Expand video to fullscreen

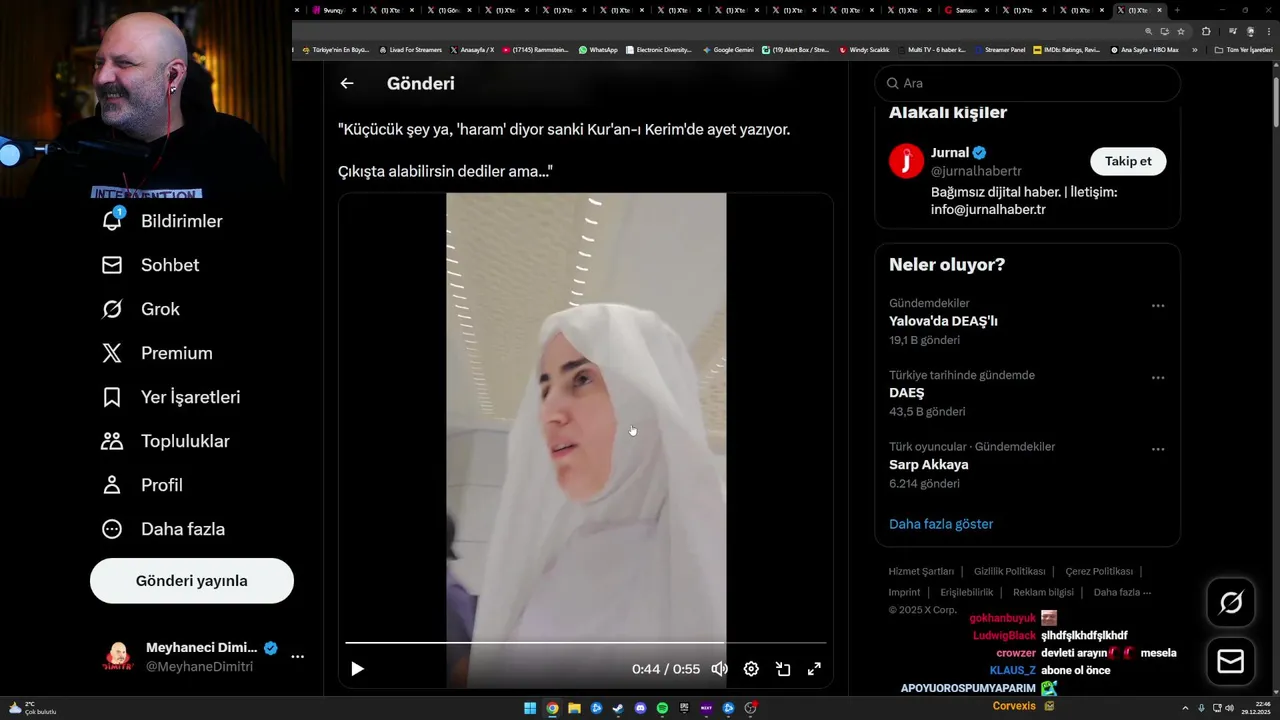point(814,669)
